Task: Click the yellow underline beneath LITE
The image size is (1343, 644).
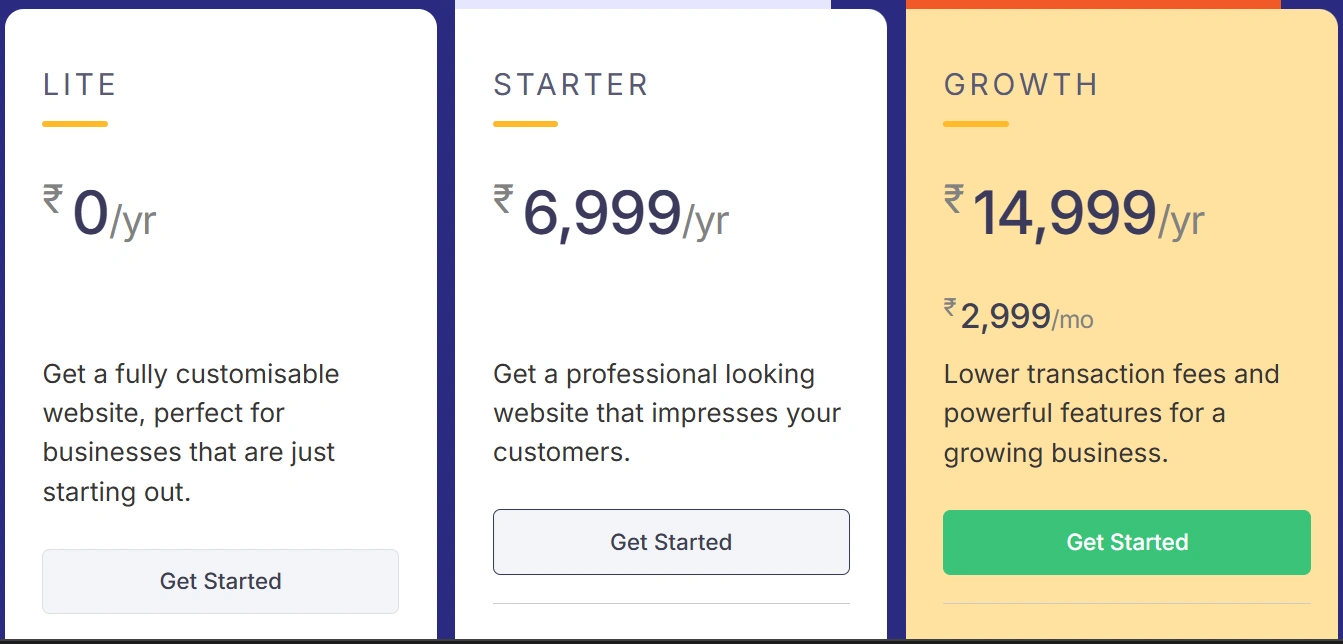Action: pos(75,124)
